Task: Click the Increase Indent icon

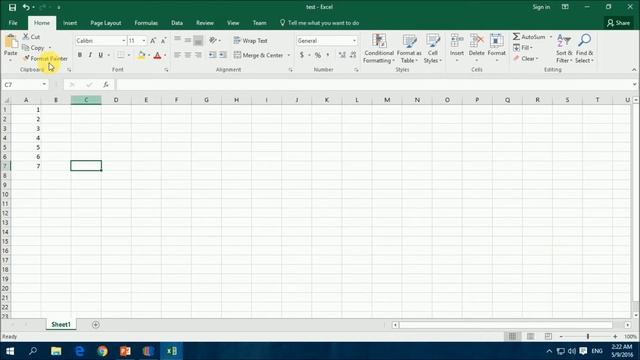Action: coord(223,55)
